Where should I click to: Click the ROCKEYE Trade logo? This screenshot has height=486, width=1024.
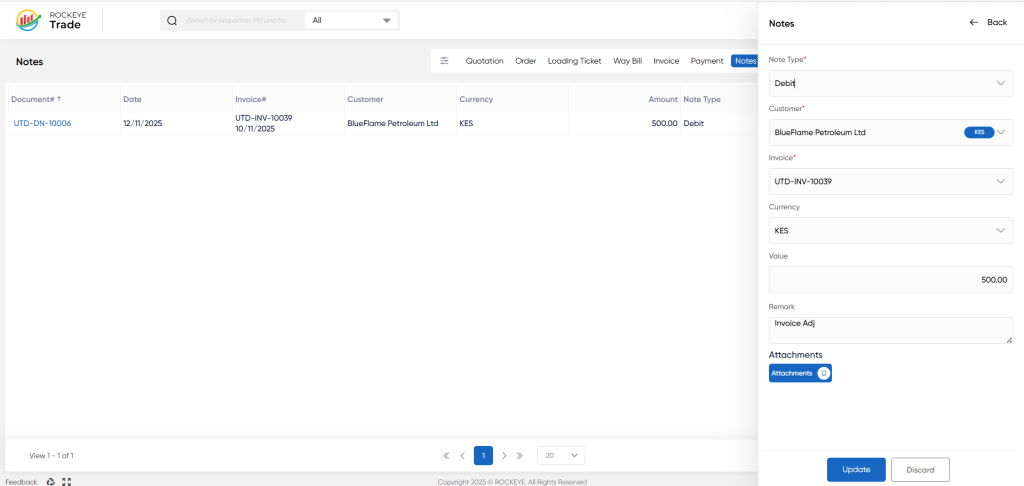[x=49, y=20]
